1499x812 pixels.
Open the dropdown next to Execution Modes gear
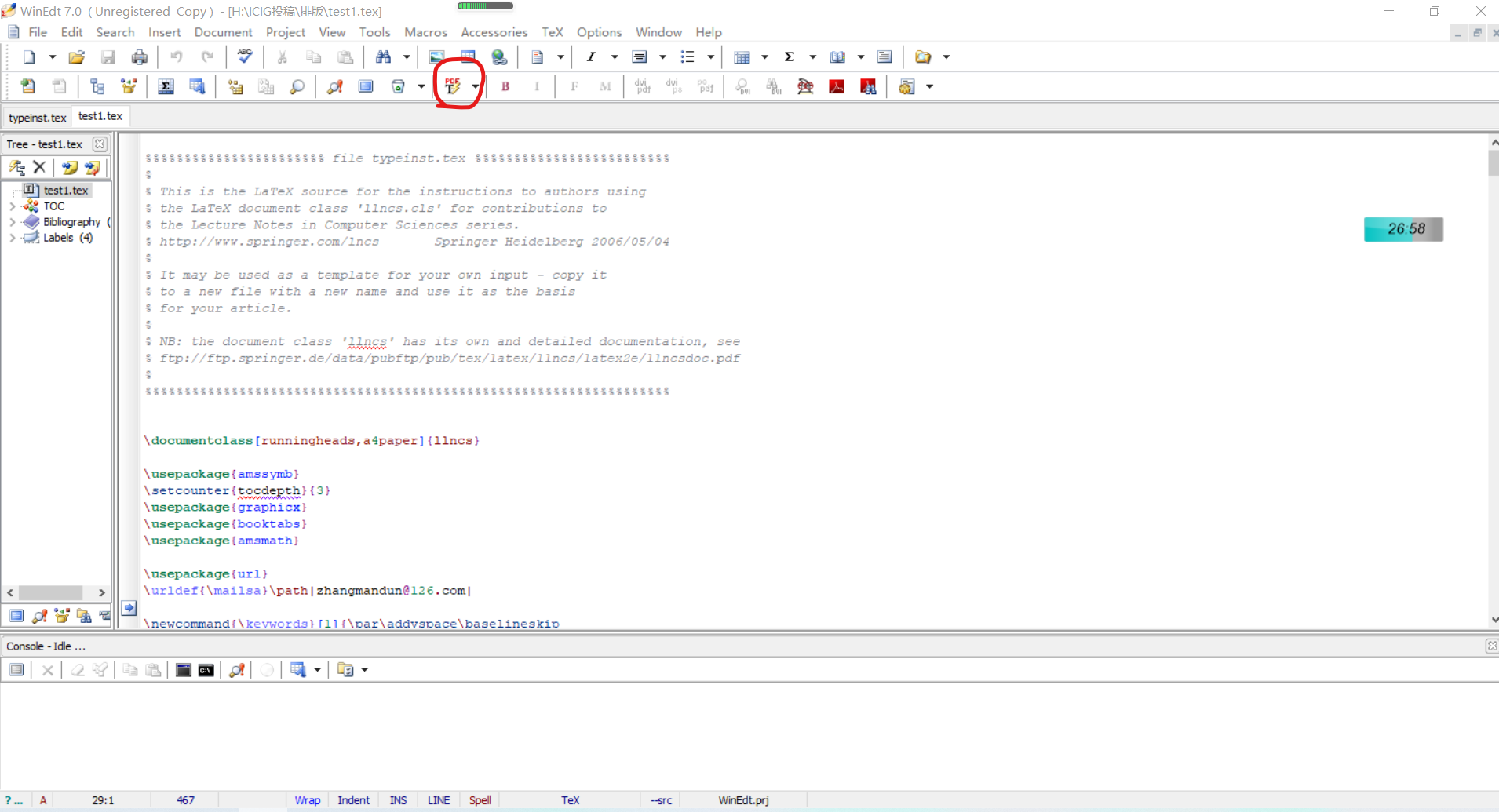pyautogui.click(x=930, y=86)
